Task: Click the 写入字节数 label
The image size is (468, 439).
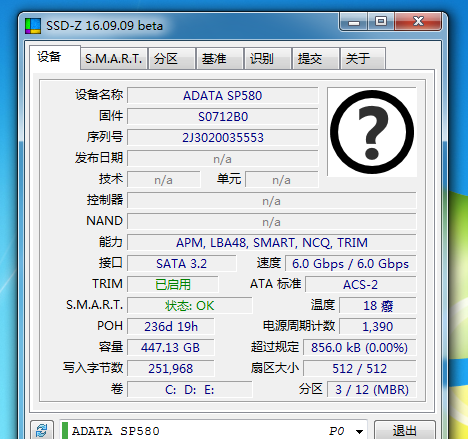Action: 93,368
